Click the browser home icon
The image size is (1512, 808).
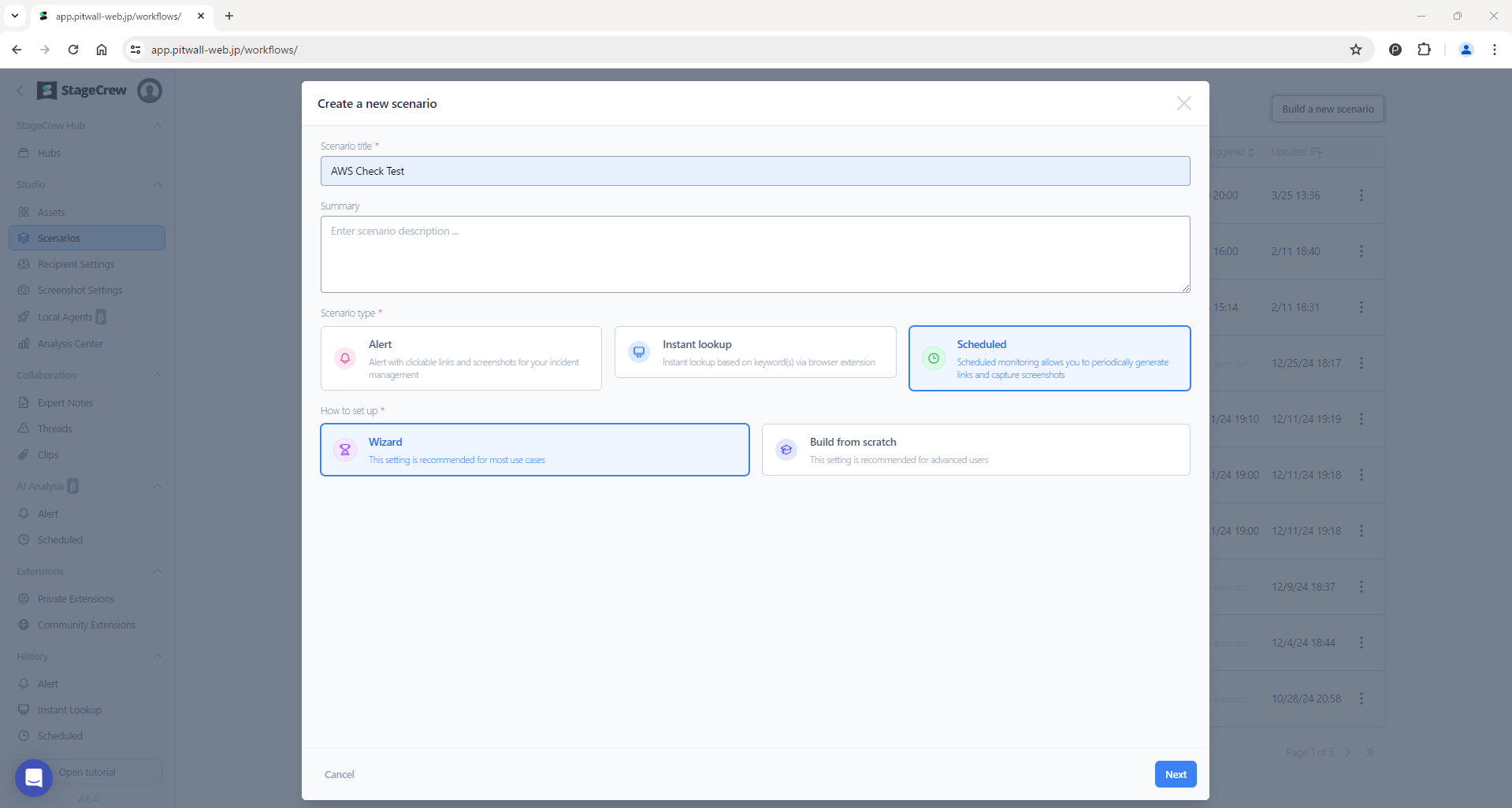102,50
